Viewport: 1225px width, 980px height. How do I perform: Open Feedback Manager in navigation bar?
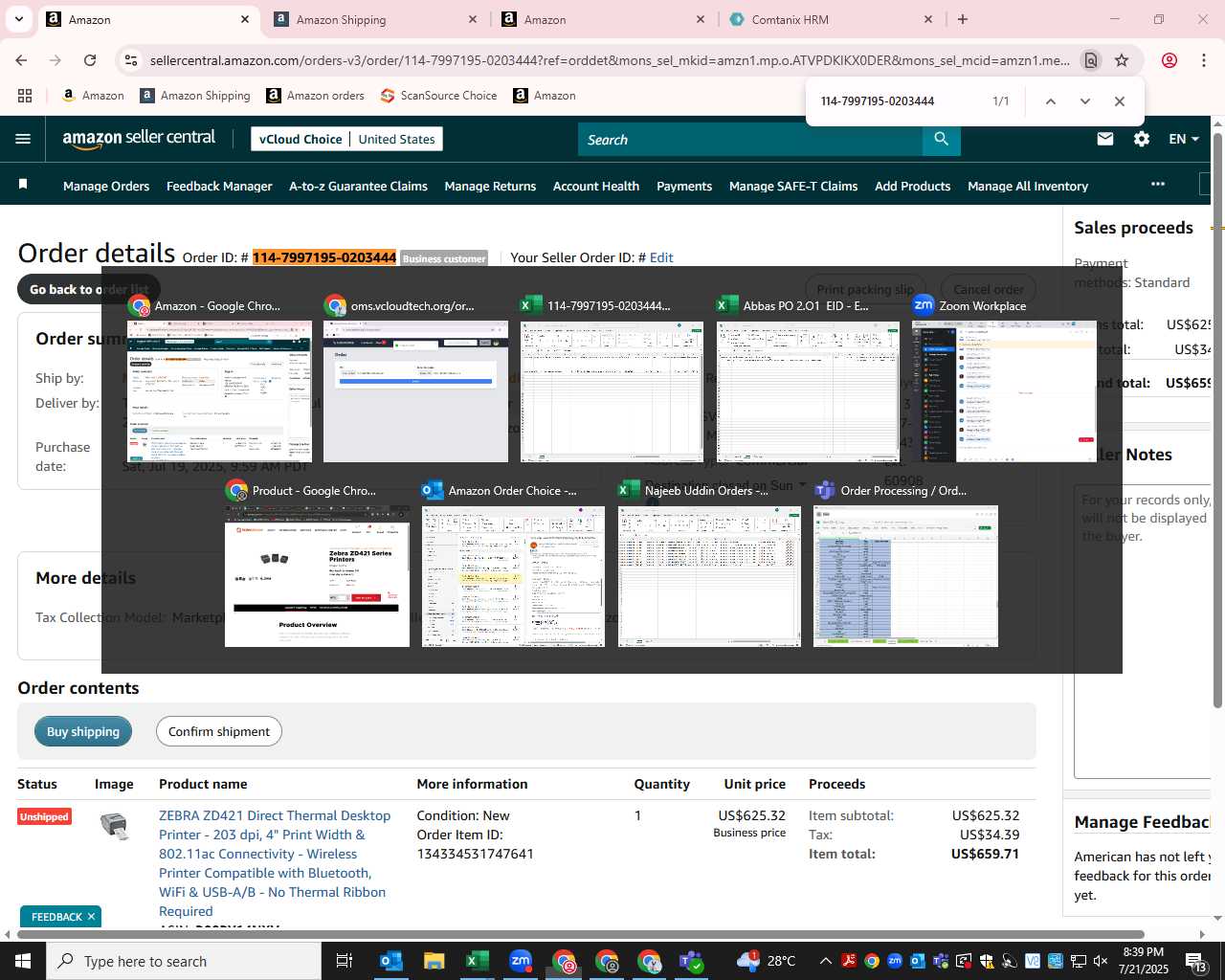(219, 186)
